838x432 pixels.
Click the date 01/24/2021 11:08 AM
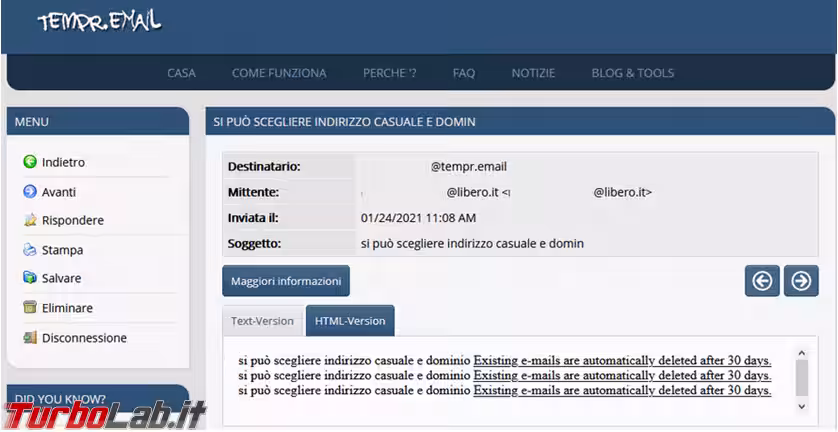[x=418, y=218]
